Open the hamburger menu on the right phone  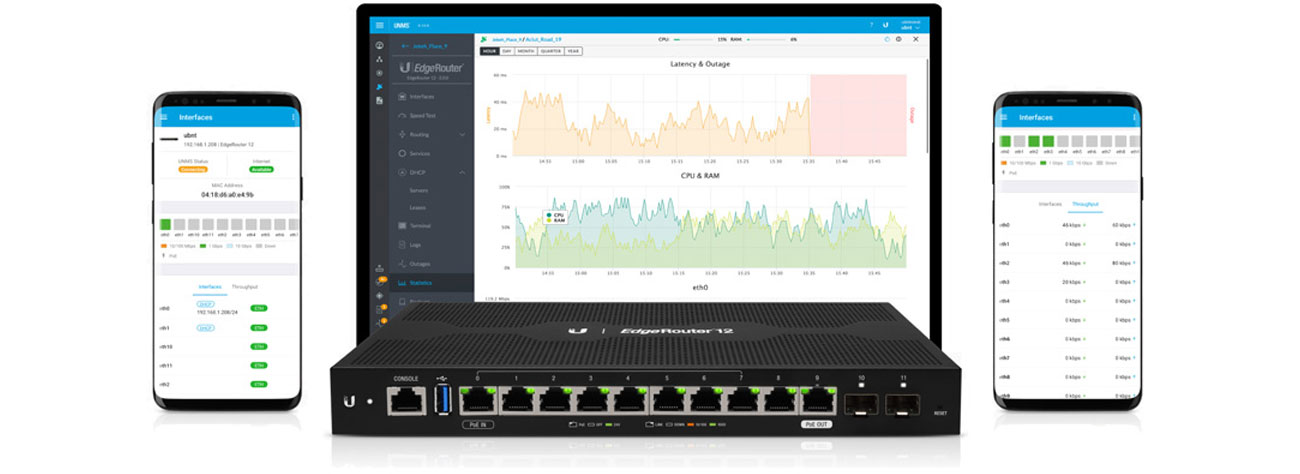pyautogui.click(x=1005, y=117)
